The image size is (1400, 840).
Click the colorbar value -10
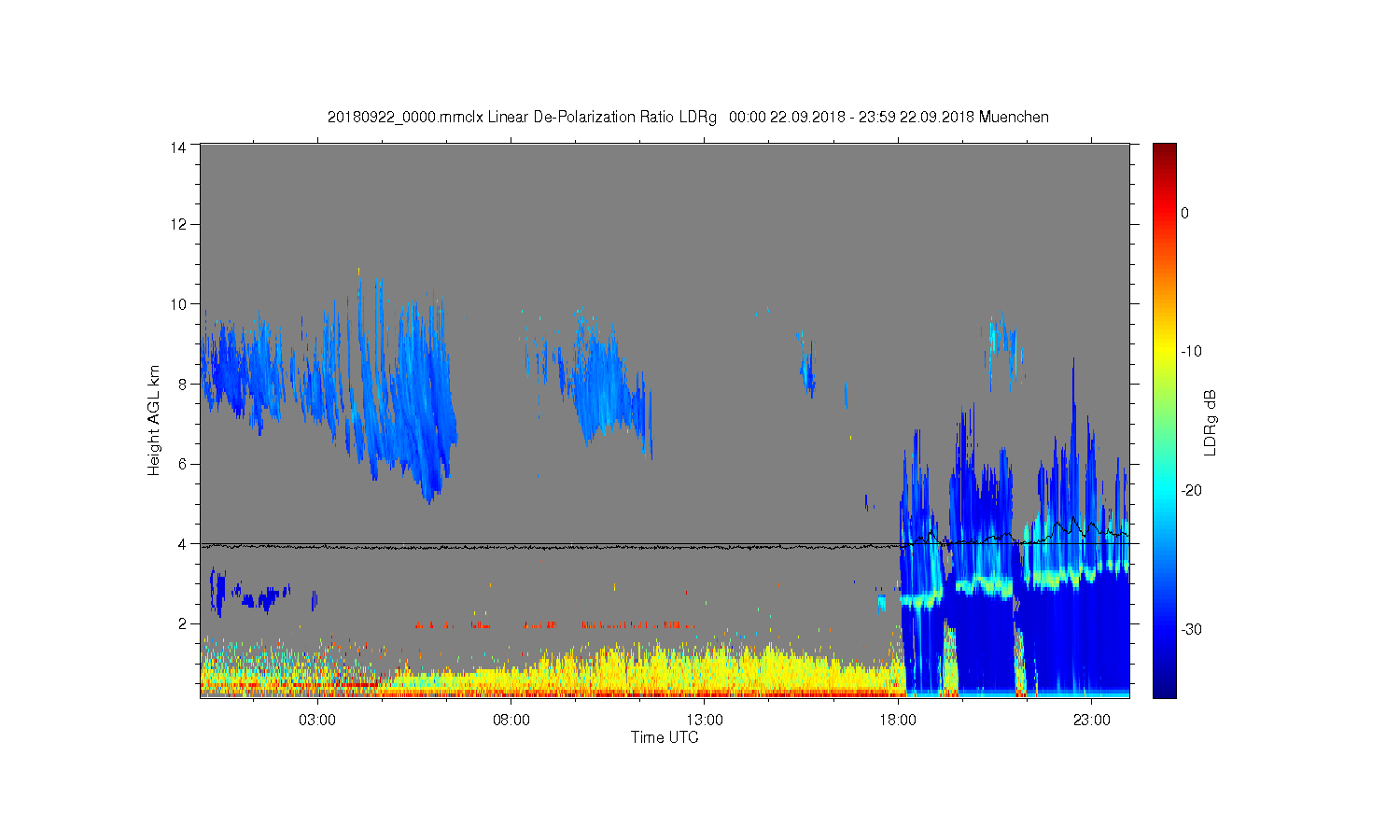[x=1191, y=352]
